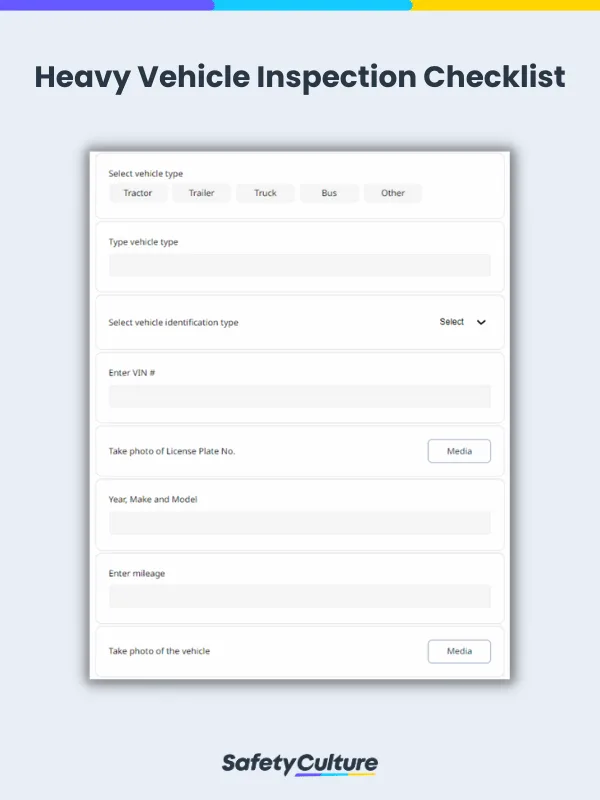Screen dimensions: 600x800
Task: Select Bus as the vehicle type
Action: 329,193
